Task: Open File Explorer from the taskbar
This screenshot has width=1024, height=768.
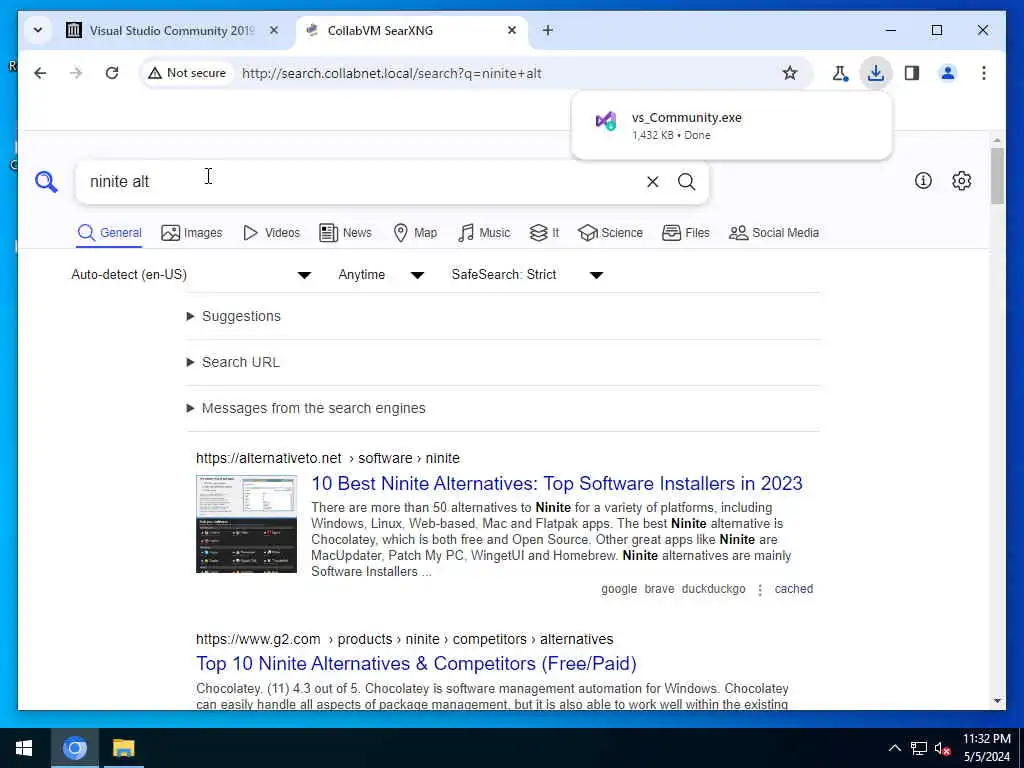Action: [123, 748]
